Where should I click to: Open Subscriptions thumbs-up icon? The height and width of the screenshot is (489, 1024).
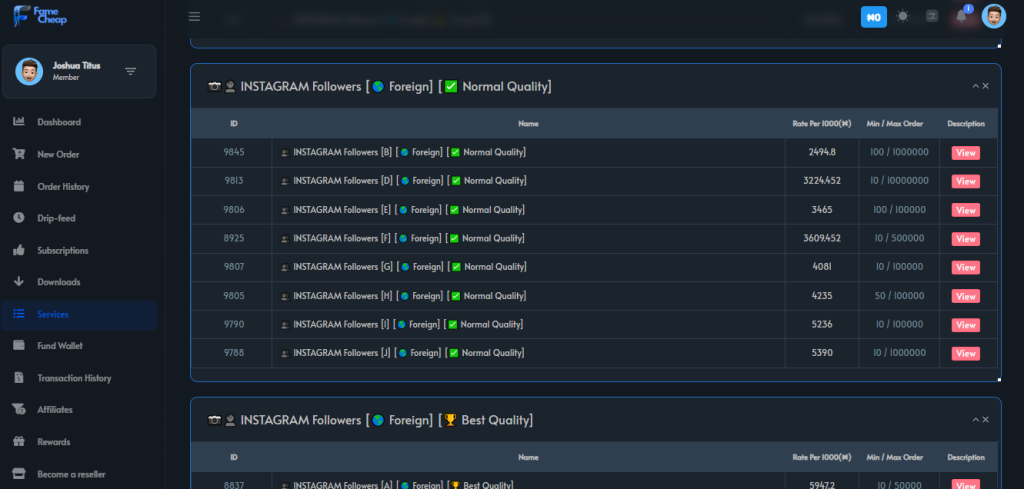point(19,250)
